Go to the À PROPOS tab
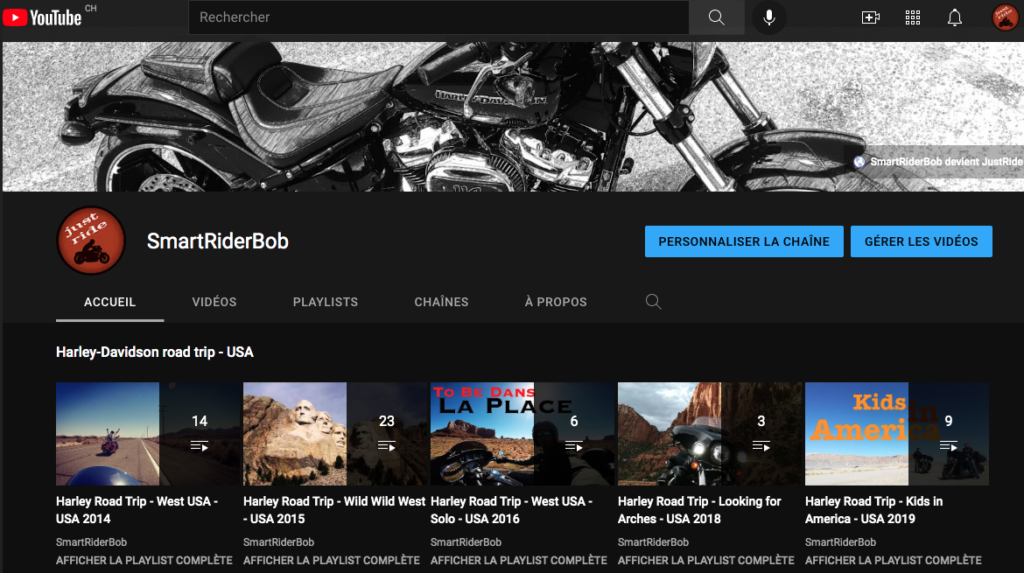 click(556, 302)
